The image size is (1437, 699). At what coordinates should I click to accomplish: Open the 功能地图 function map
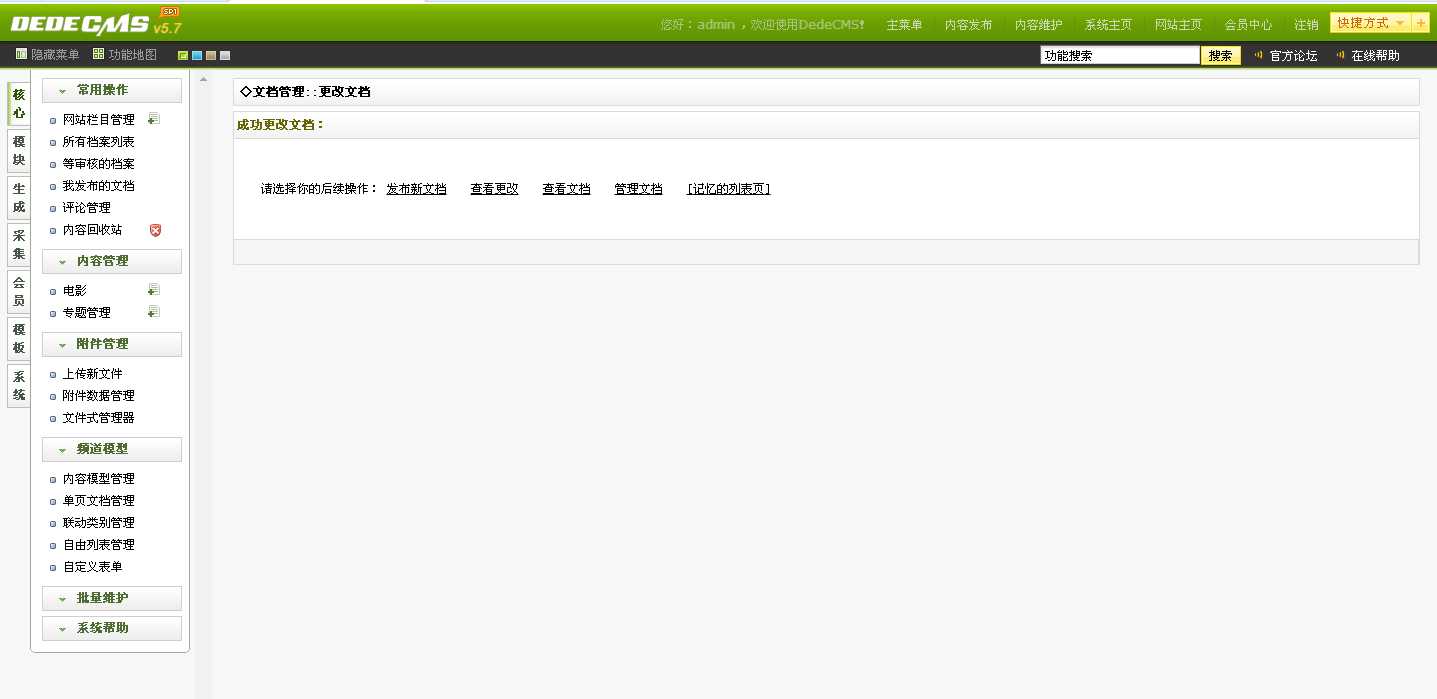[x=125, y=55]
